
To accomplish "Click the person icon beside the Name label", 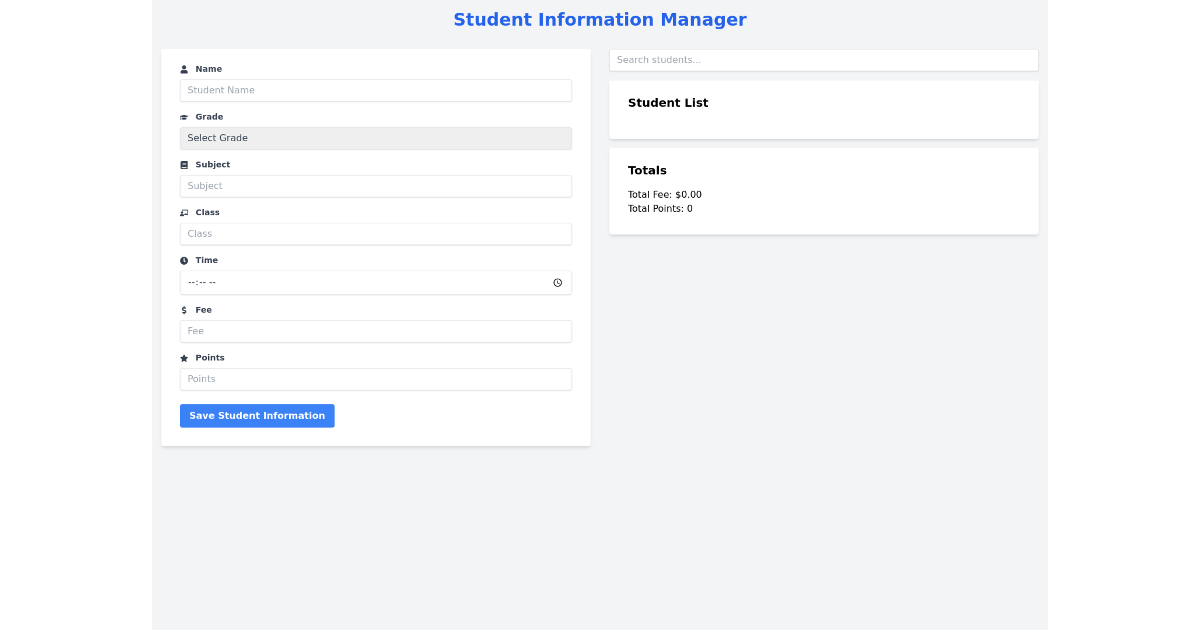I will coord(184,68).
